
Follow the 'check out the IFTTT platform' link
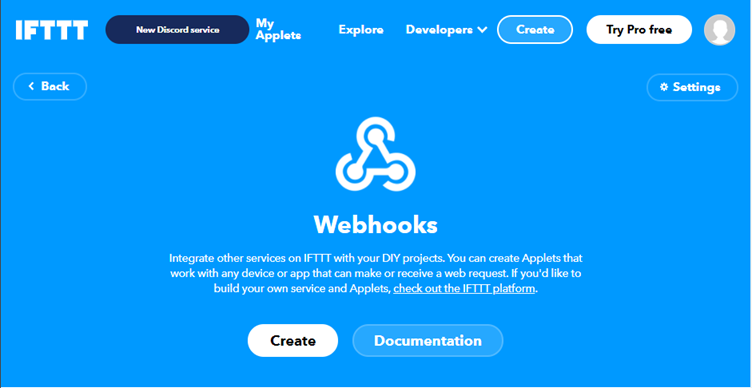(x=464, y=289)
